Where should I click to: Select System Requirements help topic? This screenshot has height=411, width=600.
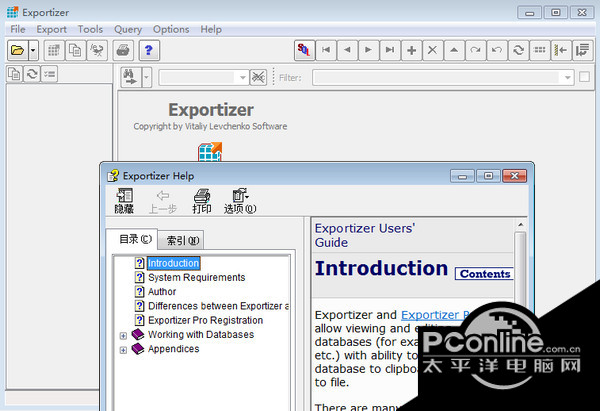(196, 277)
